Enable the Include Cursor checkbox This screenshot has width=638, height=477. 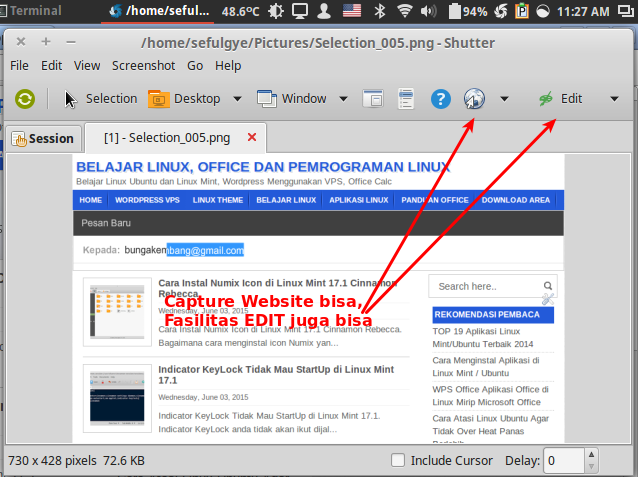[x=398, y=460]
